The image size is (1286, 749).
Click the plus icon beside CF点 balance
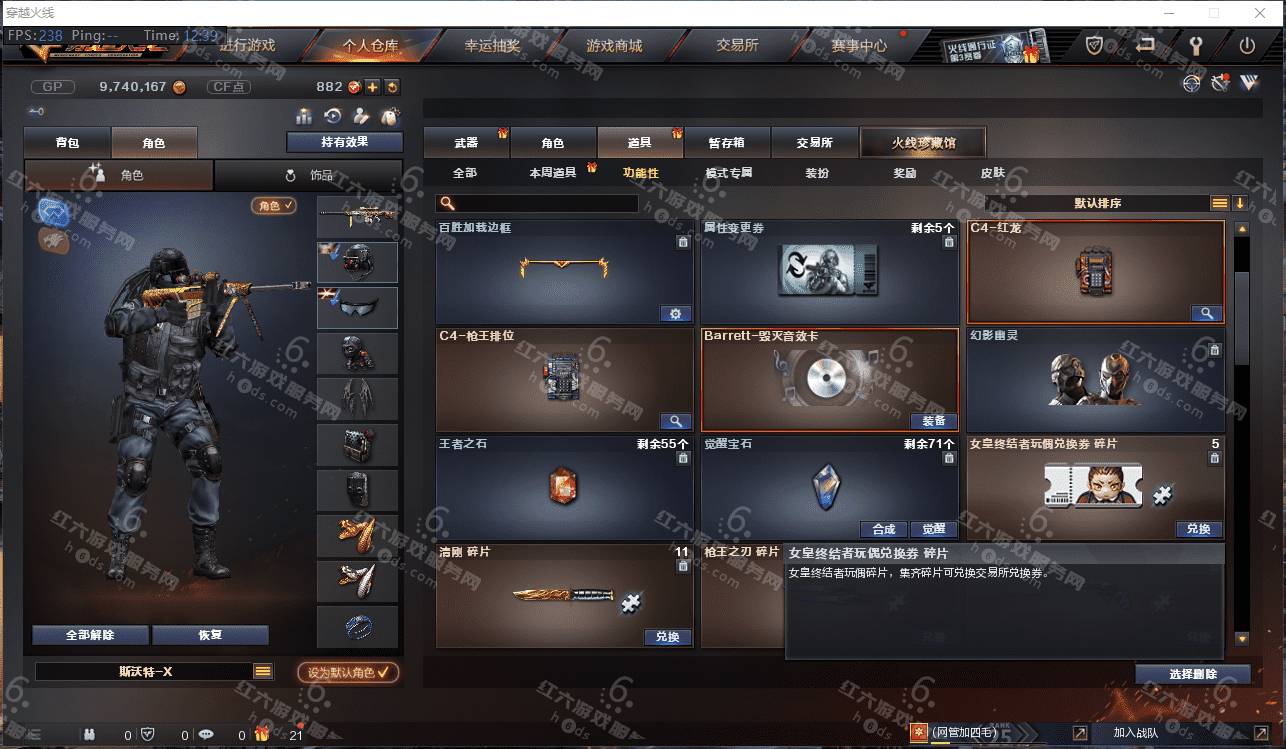click(x=372, y=87)
